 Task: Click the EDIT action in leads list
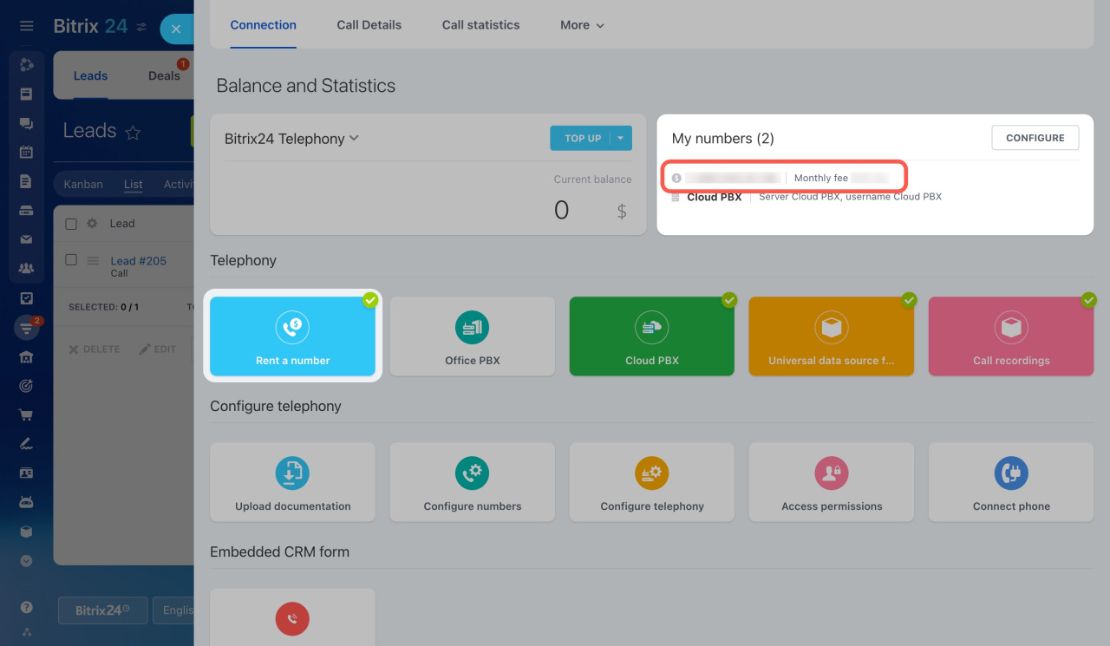pos(158,349)
